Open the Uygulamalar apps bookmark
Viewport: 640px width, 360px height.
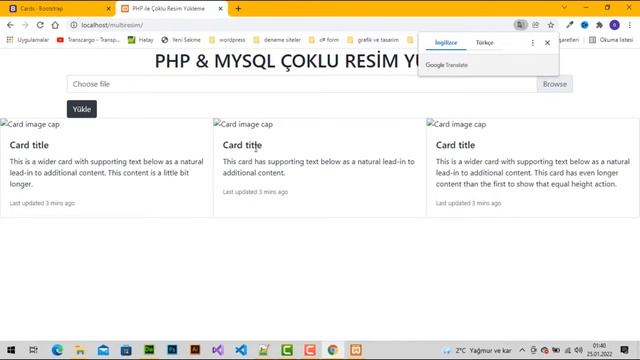[x=28, y=40]
